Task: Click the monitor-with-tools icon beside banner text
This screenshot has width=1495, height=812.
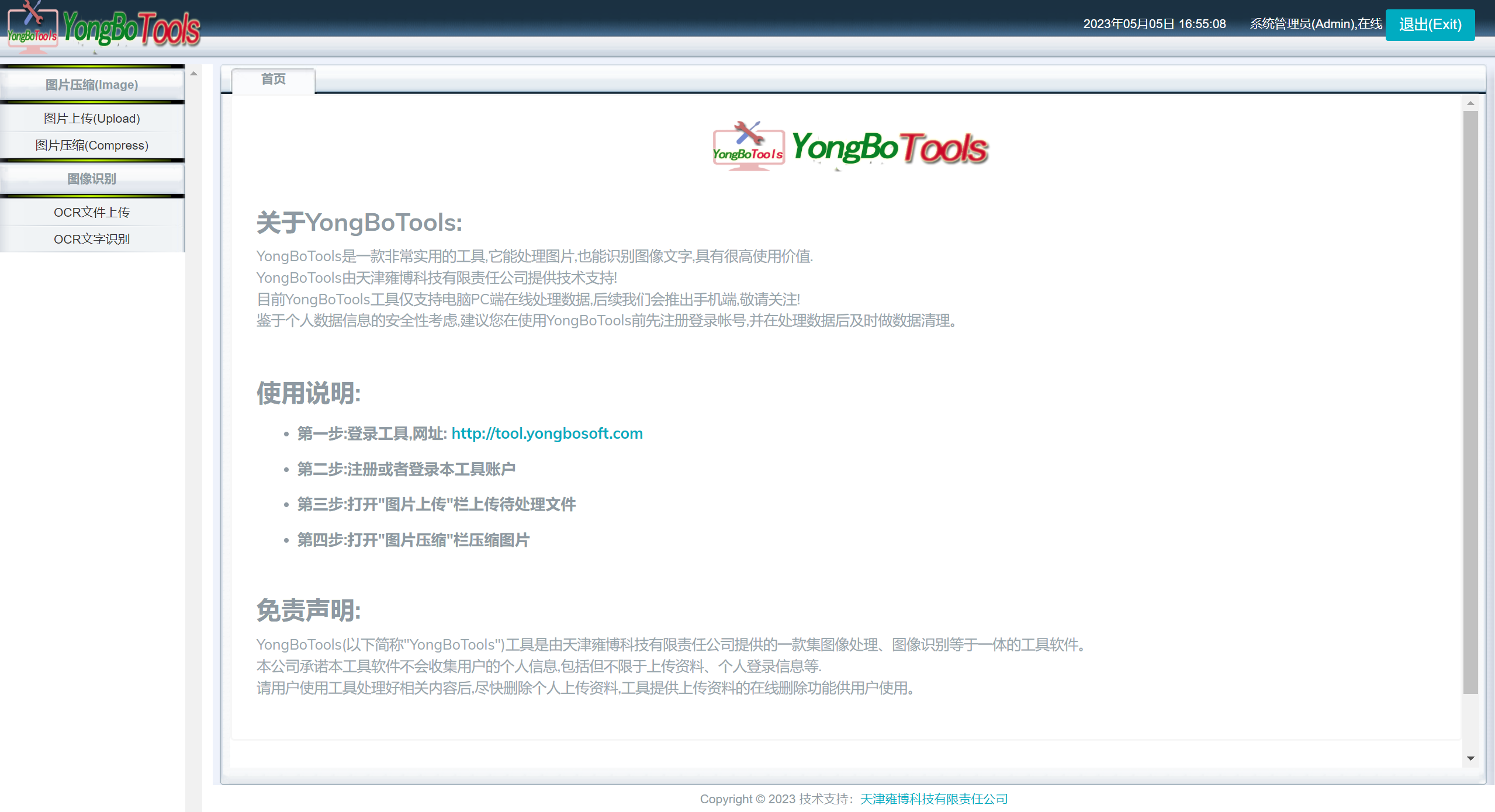Action: [748, 146]
